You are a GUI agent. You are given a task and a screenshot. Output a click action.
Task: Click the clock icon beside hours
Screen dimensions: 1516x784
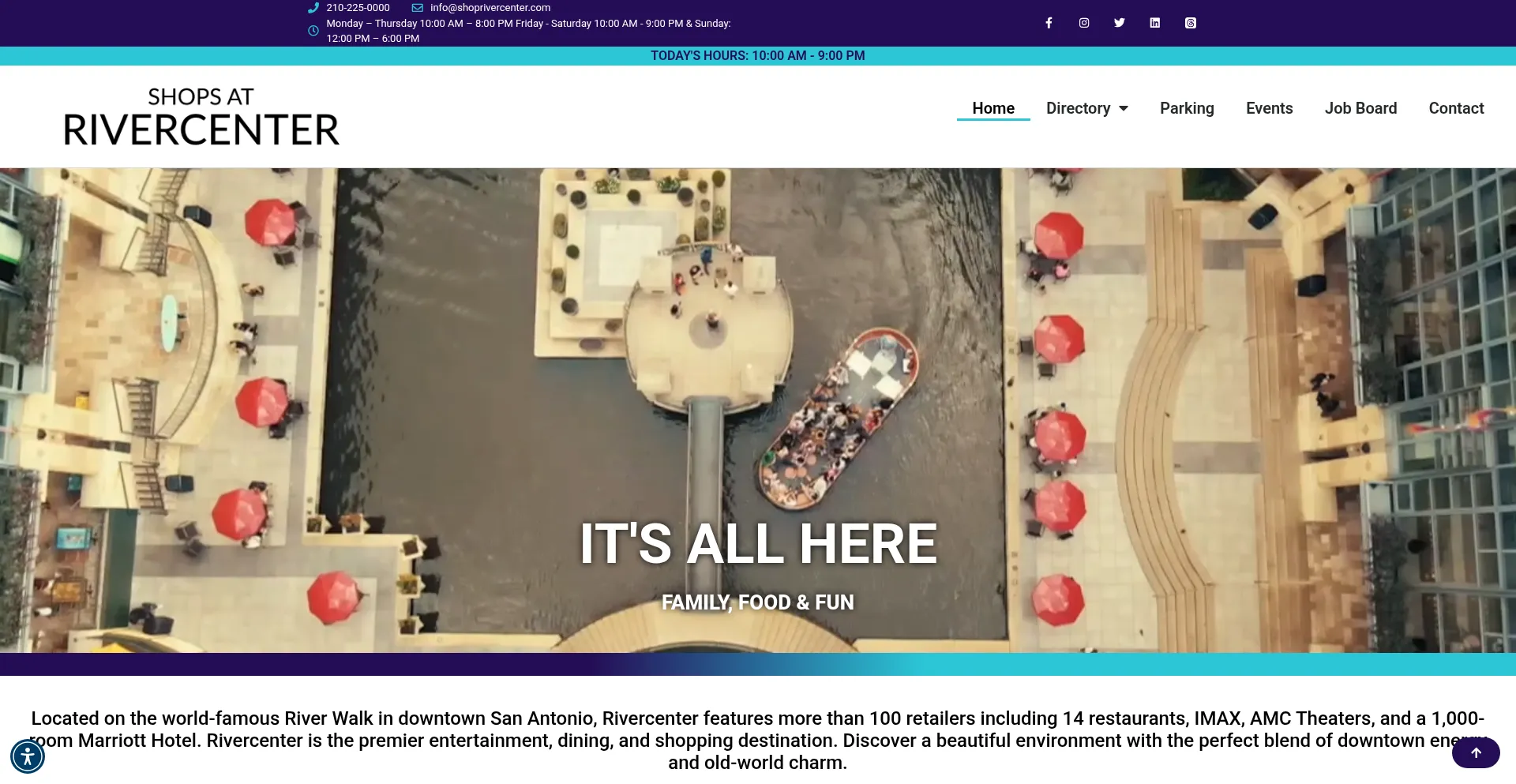tap(313, 31)
